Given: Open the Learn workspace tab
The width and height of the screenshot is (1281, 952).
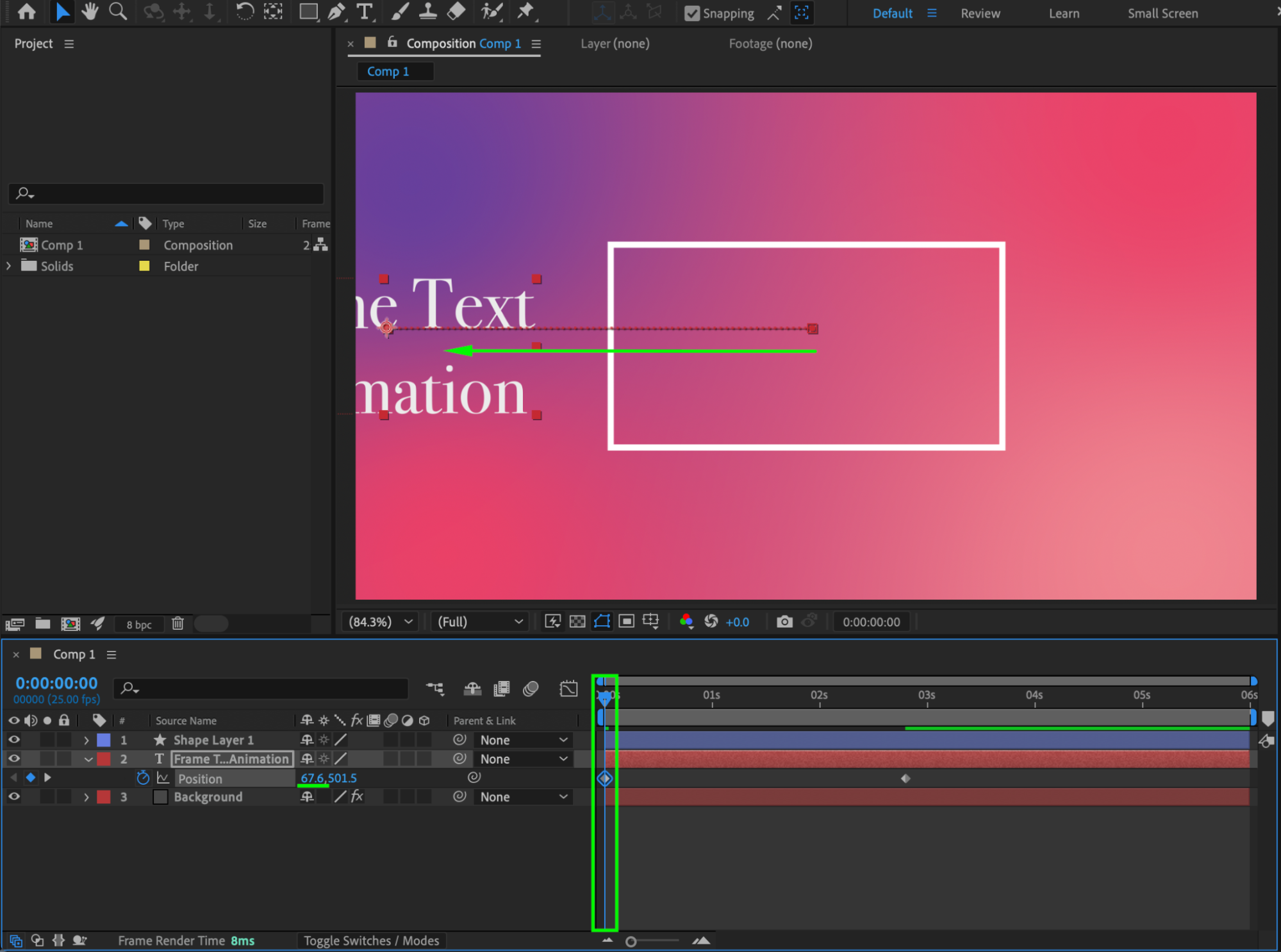Looking at the screenshot, I should point(1064,13).
